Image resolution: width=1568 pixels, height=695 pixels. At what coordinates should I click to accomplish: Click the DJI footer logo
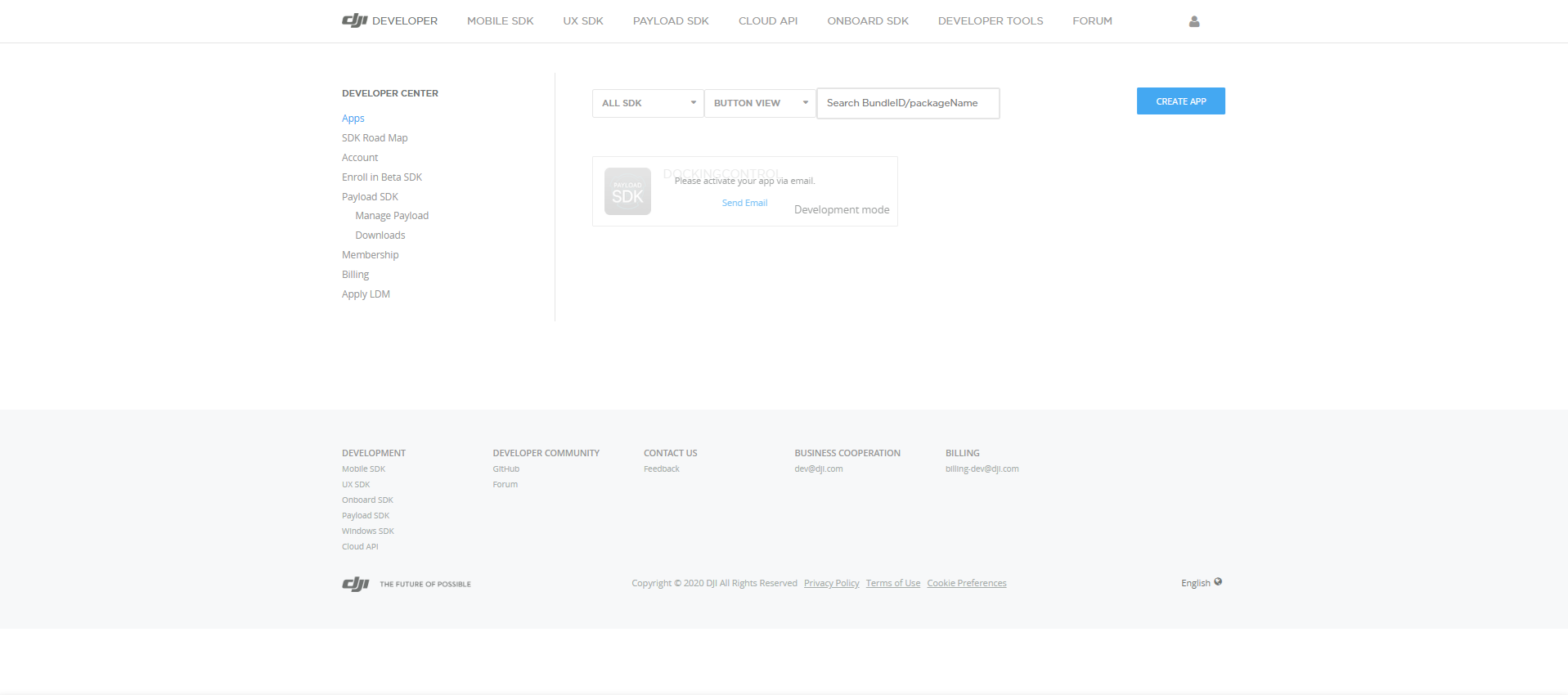tap(356, 584)
